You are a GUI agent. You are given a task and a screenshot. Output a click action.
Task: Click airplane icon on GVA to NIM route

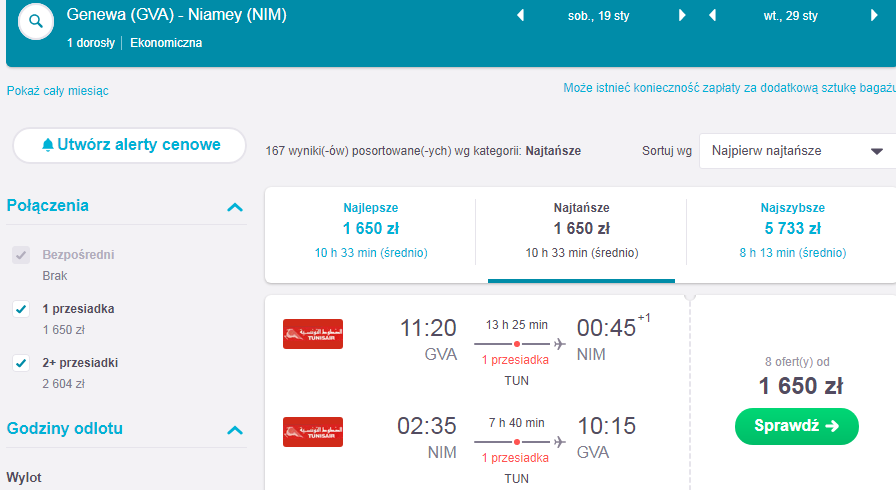[x=559, y=344]
